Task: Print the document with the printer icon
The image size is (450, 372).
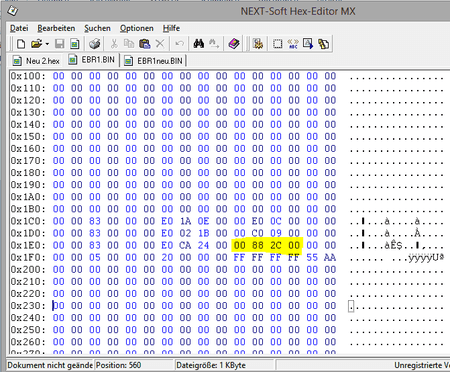Action: click(95, 44)
